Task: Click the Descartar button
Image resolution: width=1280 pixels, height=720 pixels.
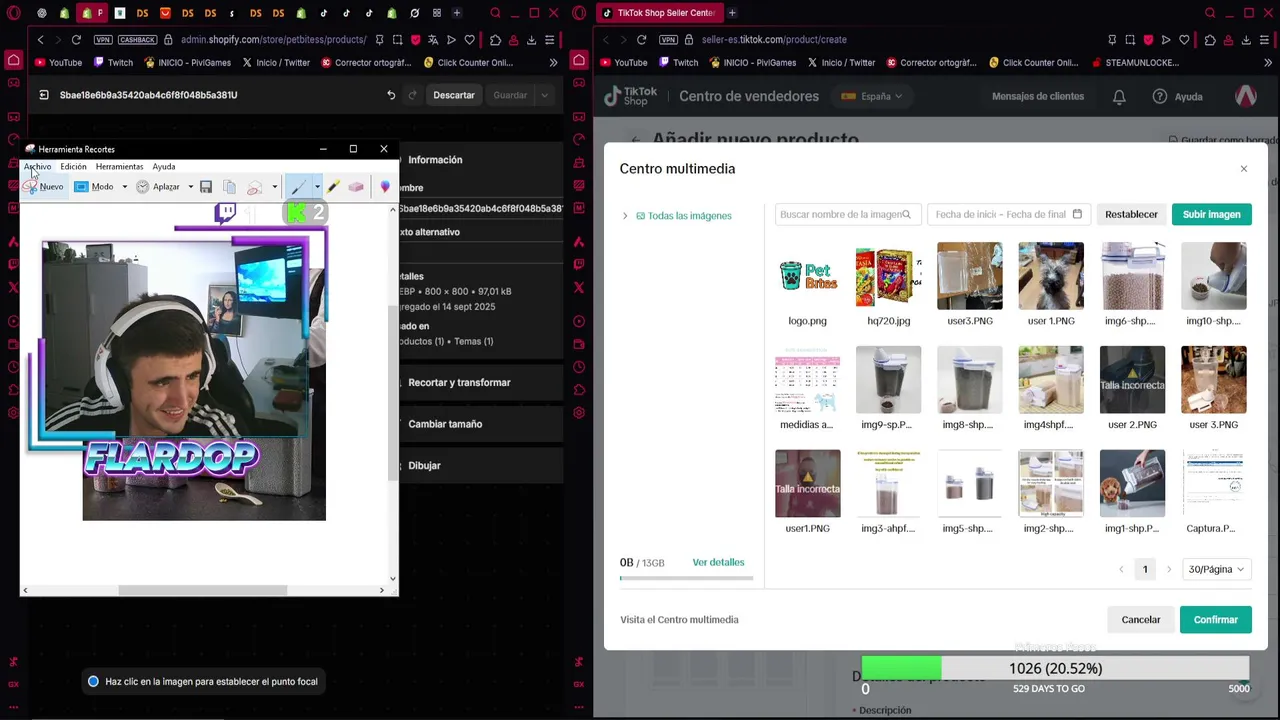Action: pos(454,95)
